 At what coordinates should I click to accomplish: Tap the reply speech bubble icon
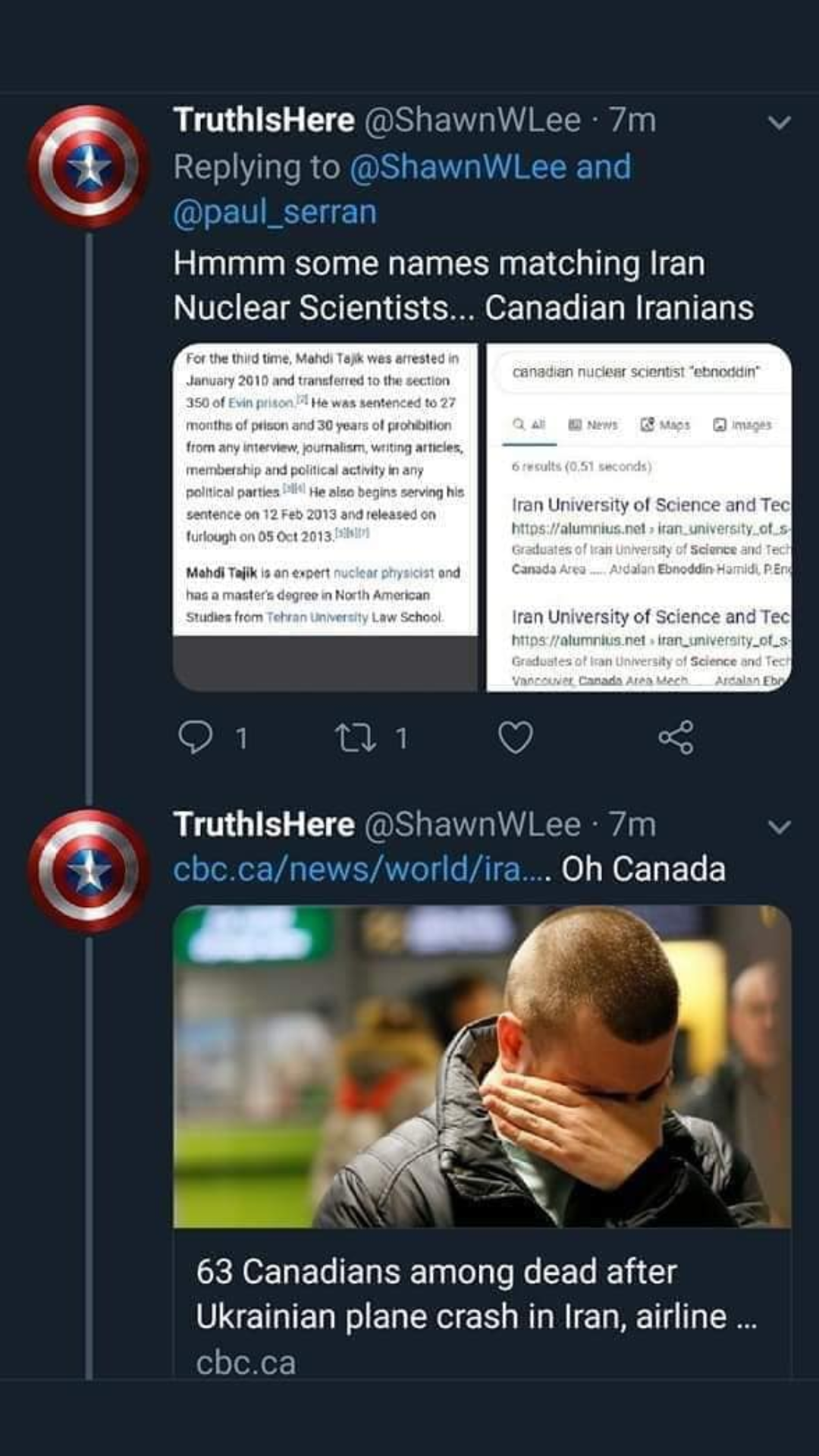coord(196,737)
